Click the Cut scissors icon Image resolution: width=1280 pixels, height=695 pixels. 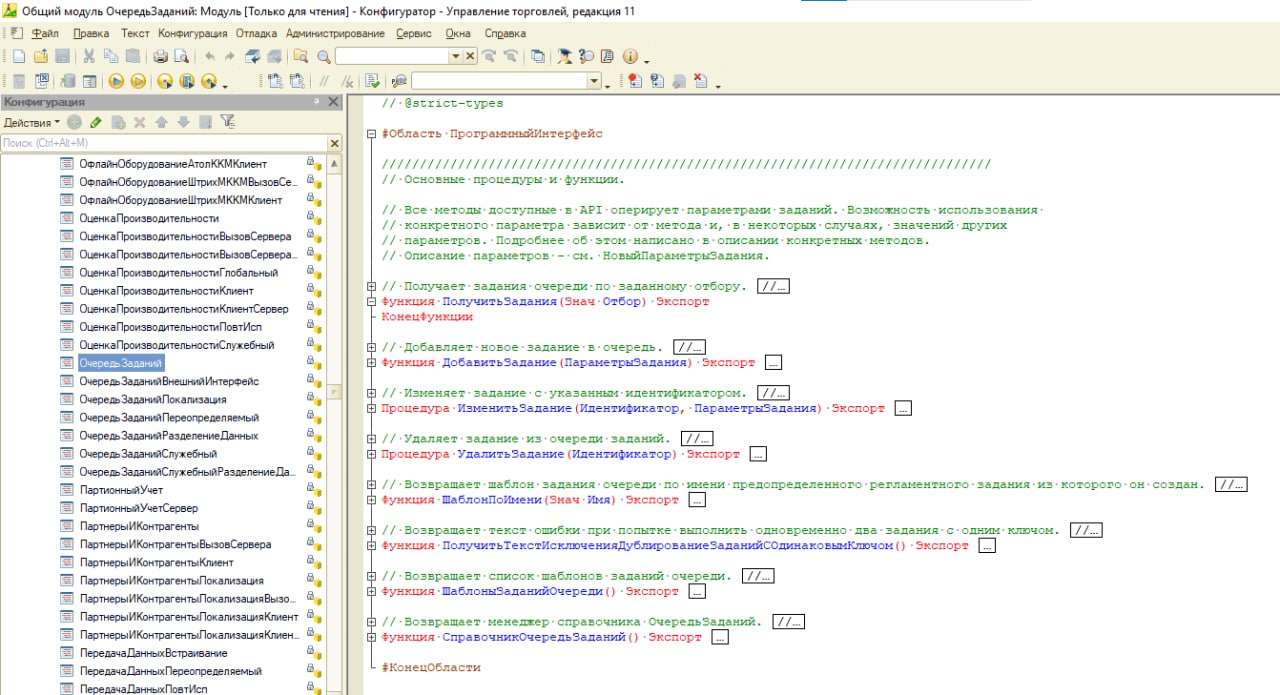point(88,57)
